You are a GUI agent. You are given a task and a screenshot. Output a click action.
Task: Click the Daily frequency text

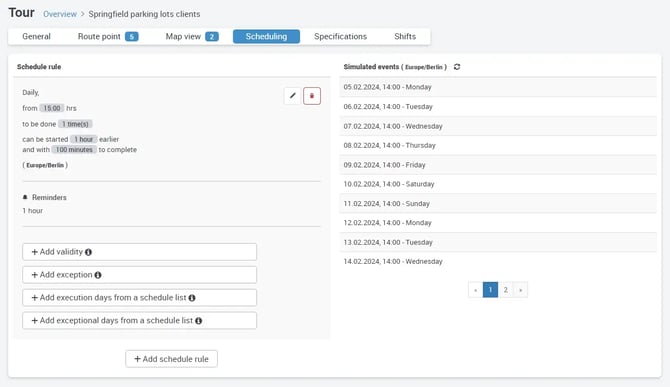coord(31,93)
